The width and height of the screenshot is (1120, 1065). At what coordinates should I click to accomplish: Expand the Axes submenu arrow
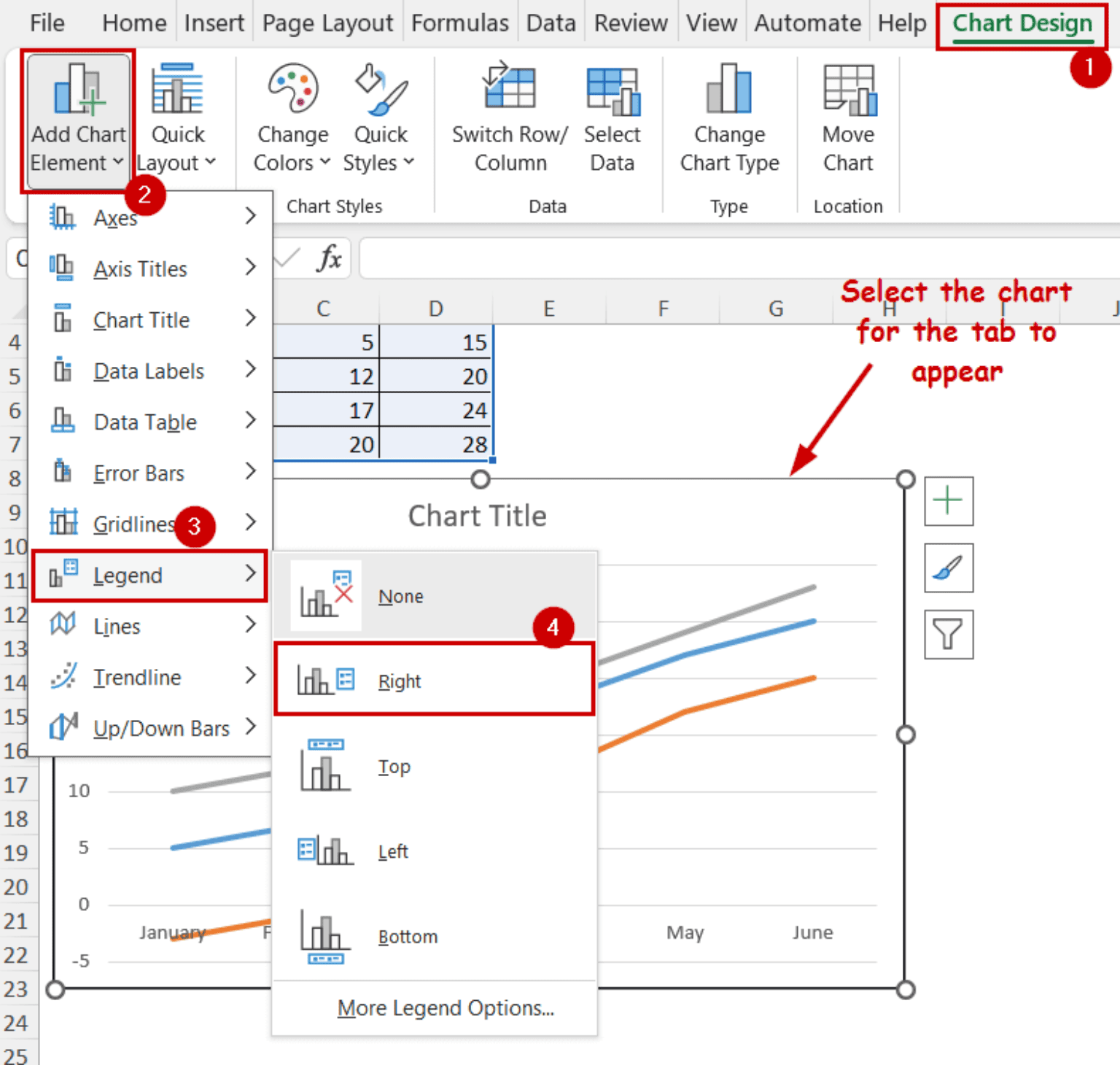point(250,217)
